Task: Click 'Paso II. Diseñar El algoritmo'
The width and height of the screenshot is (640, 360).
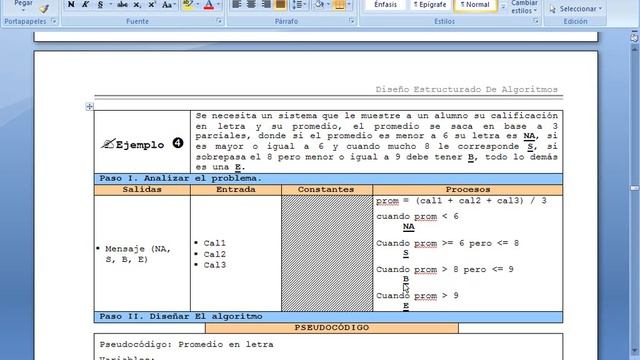Action: tap(181, 316)
